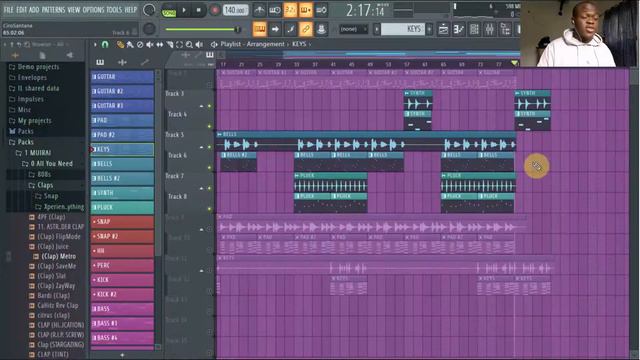The width and height of the screenshot is (640, 360).
Task: Toggle blend recording overdub button
Action: tap(306, 10)
